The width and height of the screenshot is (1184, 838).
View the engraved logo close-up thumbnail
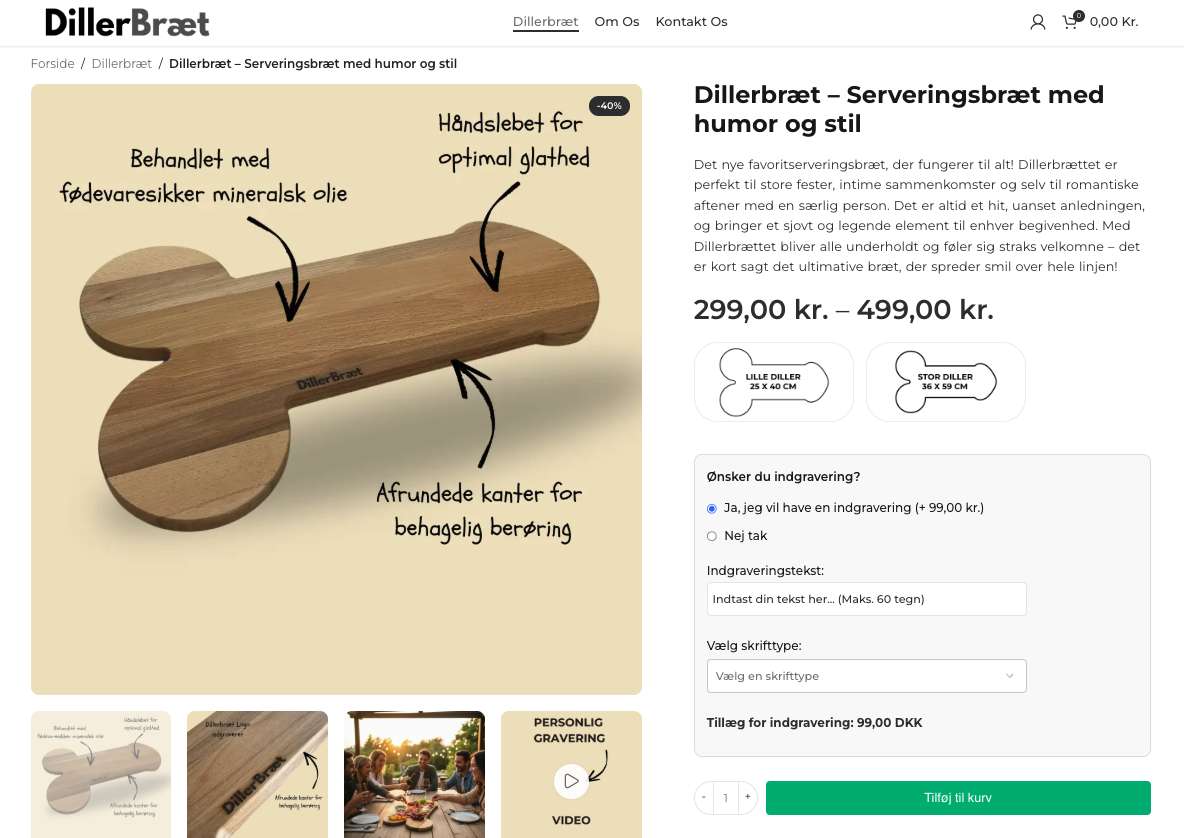click(x=257, y=774)
